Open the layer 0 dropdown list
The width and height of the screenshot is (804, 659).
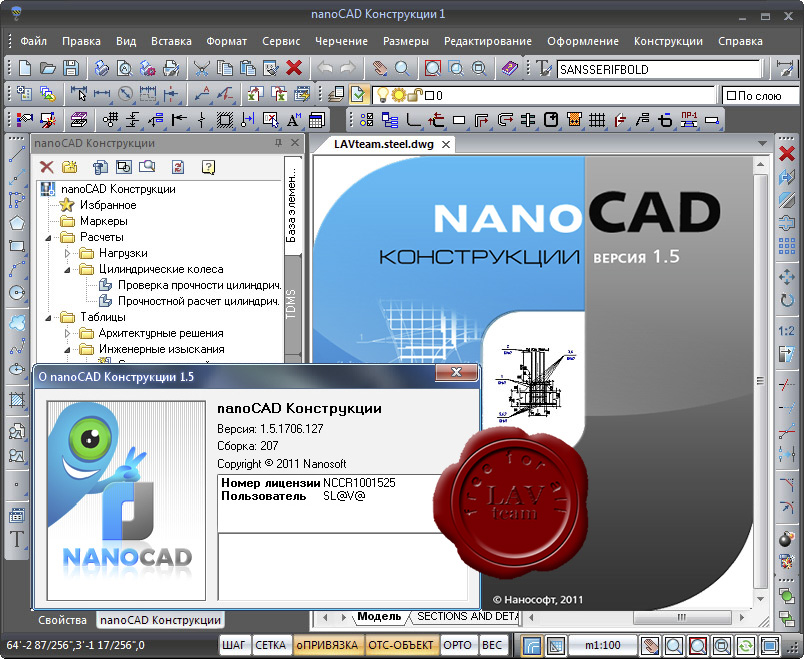click(x=544, y=95)
